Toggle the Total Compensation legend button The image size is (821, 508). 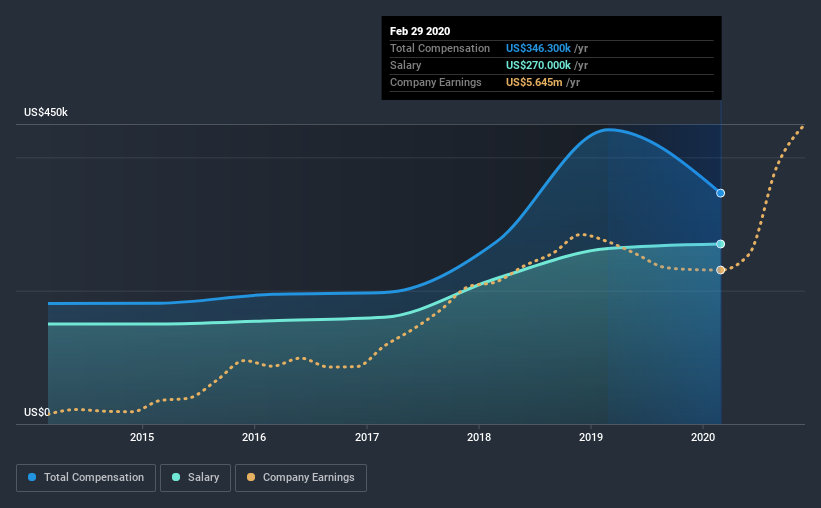86,478
